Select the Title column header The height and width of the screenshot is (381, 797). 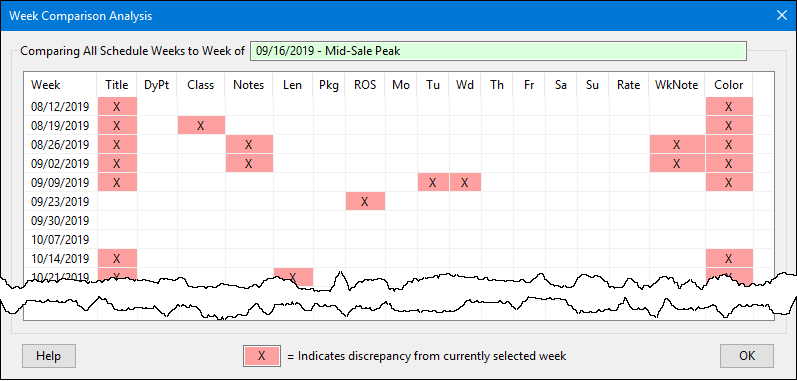tap(116, 85)
